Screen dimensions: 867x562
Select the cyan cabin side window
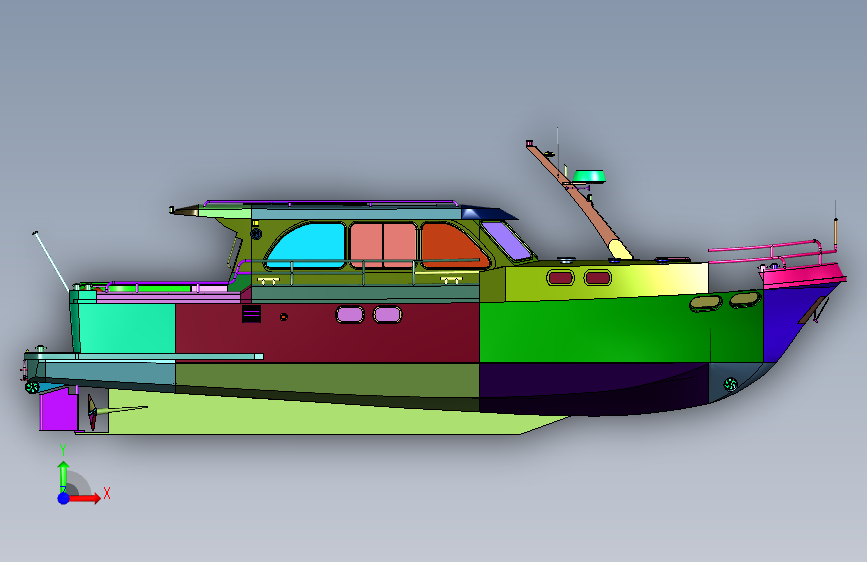tap(309, 245)
